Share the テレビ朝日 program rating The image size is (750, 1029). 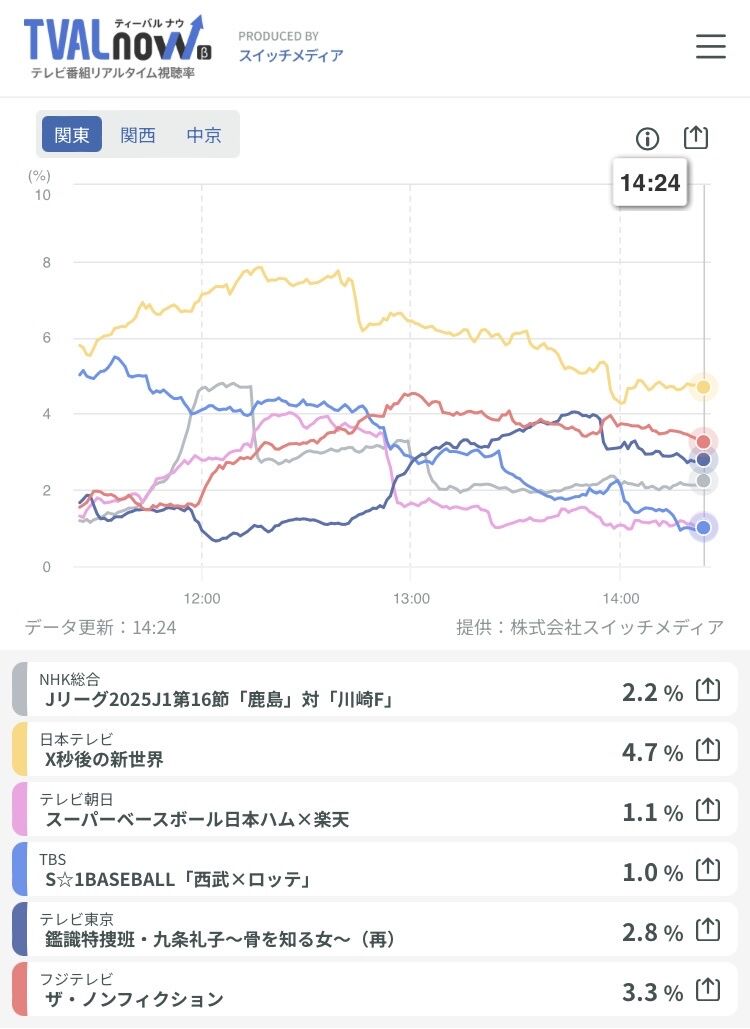707,811
